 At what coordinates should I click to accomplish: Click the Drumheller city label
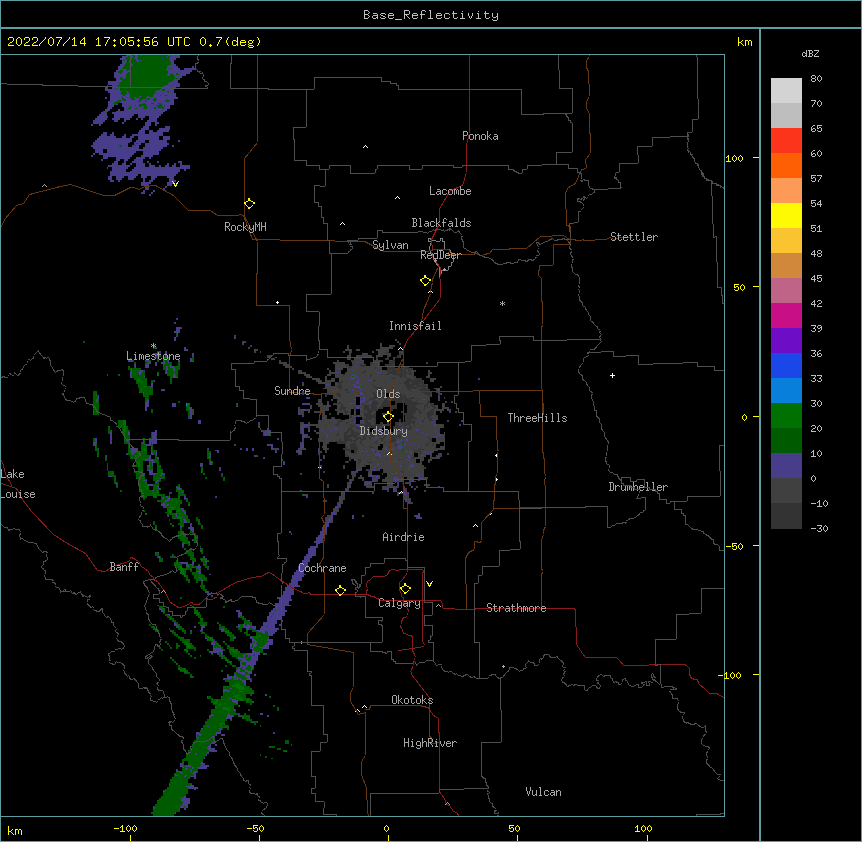[638, 487]
